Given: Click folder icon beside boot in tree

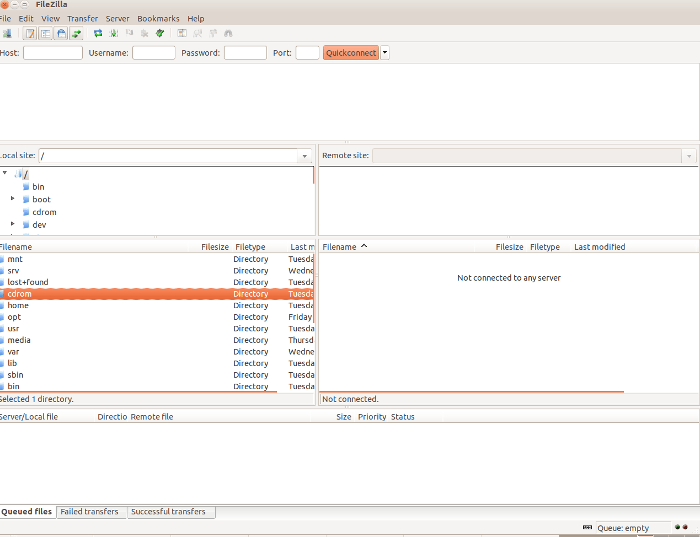Looking at the screenshot, I should click(26, 200).
